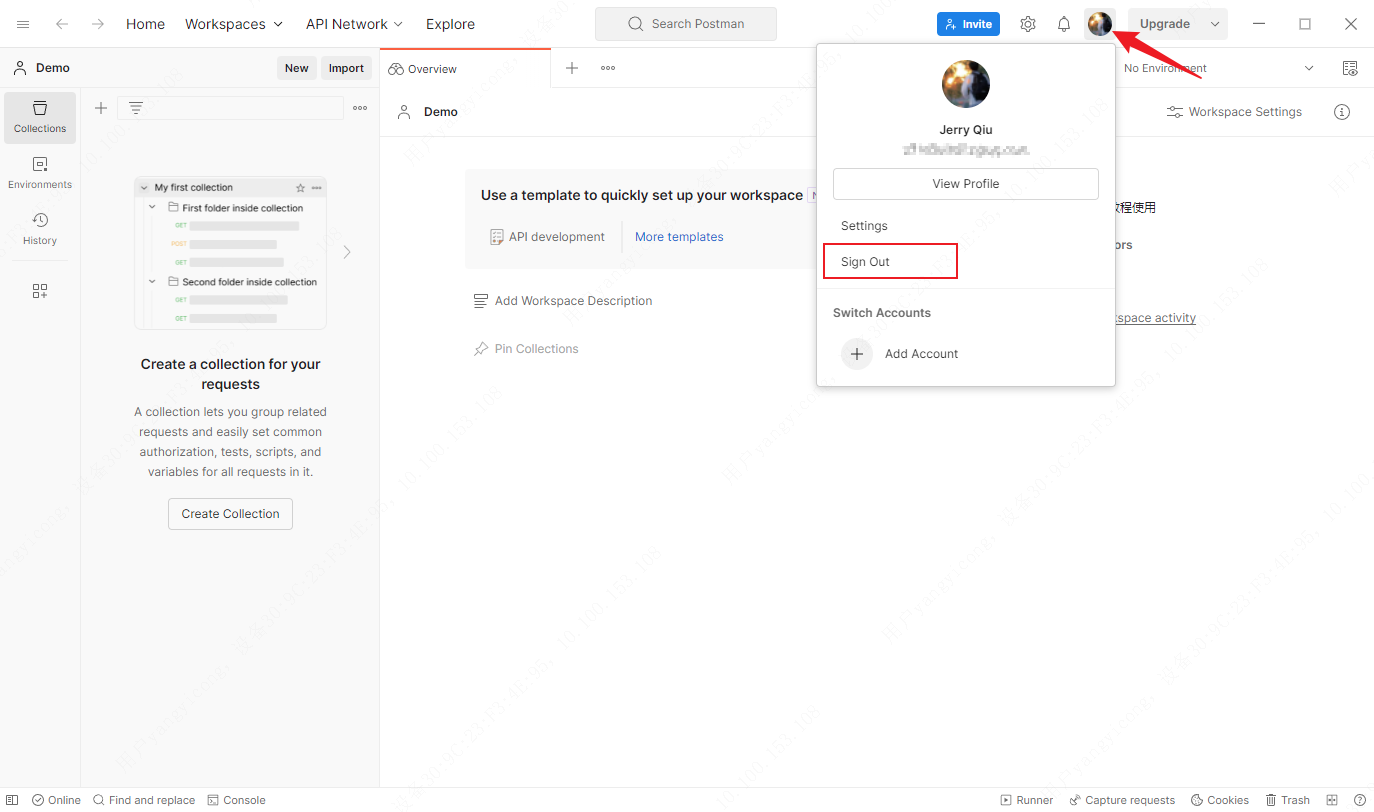Click the Demo workspace name in the sidebar

53,68
